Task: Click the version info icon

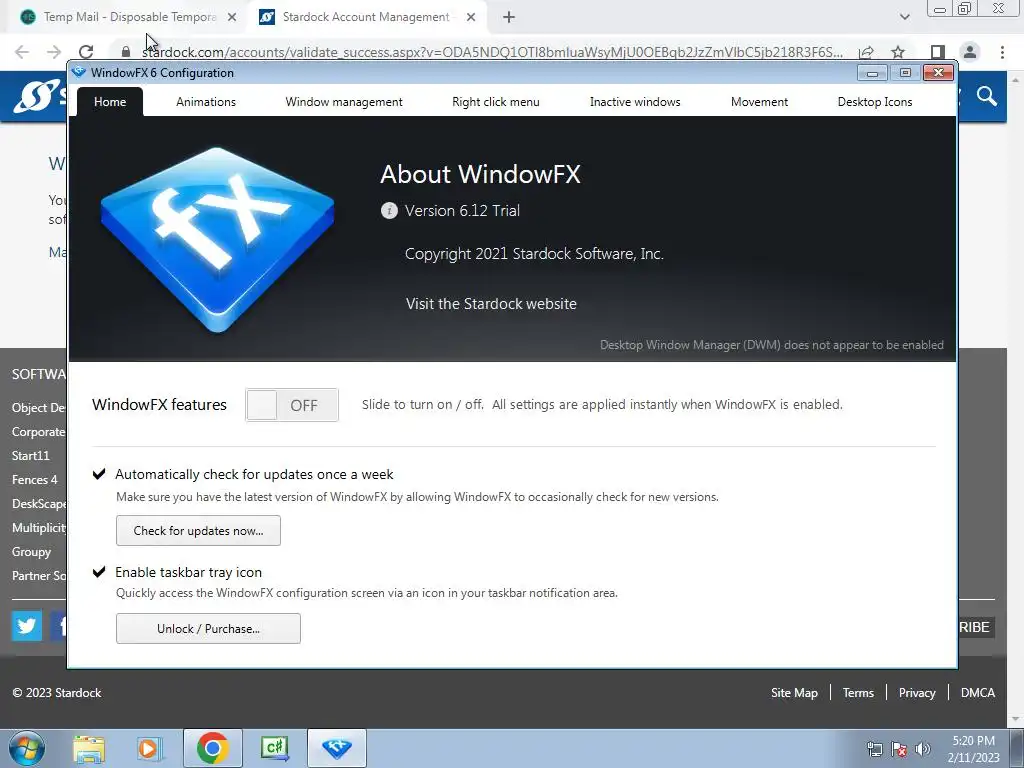Action: 389,210
